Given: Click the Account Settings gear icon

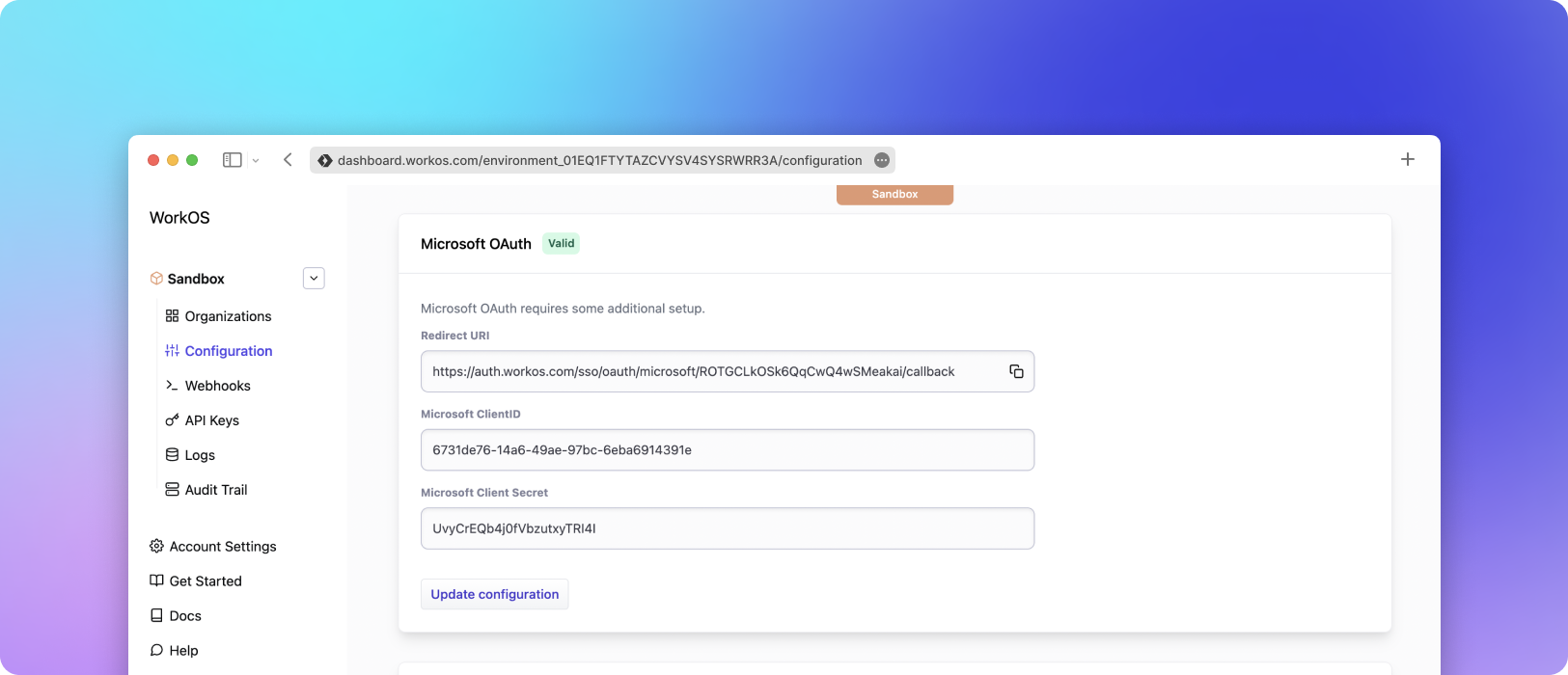Looking at the screenshot, I should click(156, 546).
